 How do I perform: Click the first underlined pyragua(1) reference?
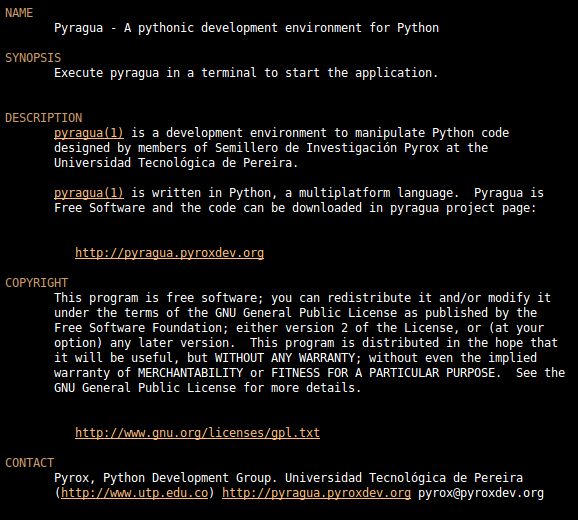coord(89,133)
